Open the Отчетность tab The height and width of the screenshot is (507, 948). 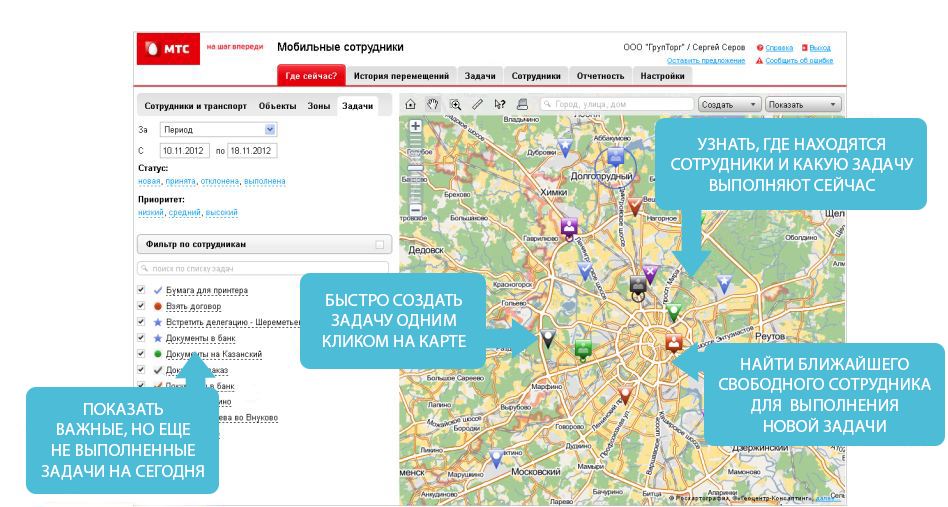(600, 76)
